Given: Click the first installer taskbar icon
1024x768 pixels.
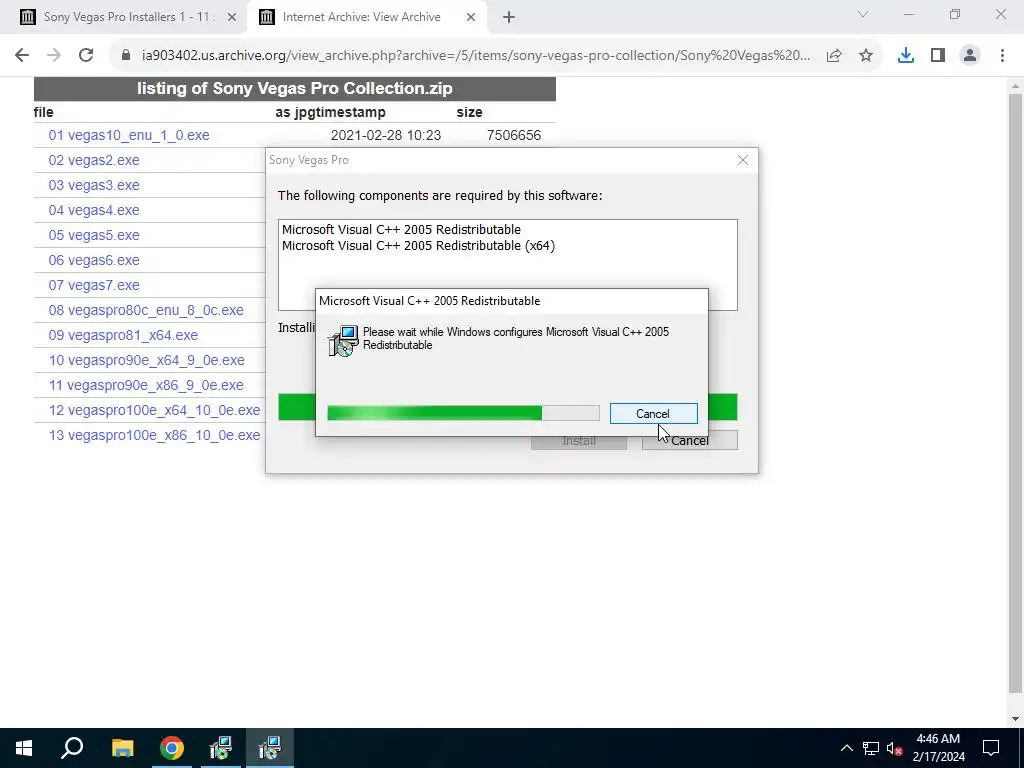Looking at the screenshot, I should [x=221, y=748].
